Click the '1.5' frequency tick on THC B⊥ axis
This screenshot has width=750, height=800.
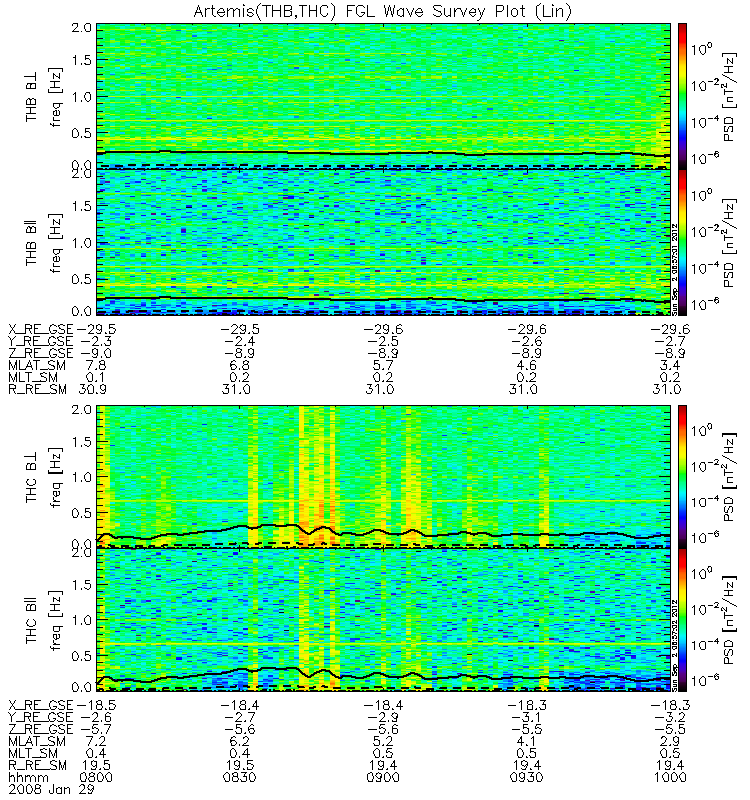coord(82,442)
